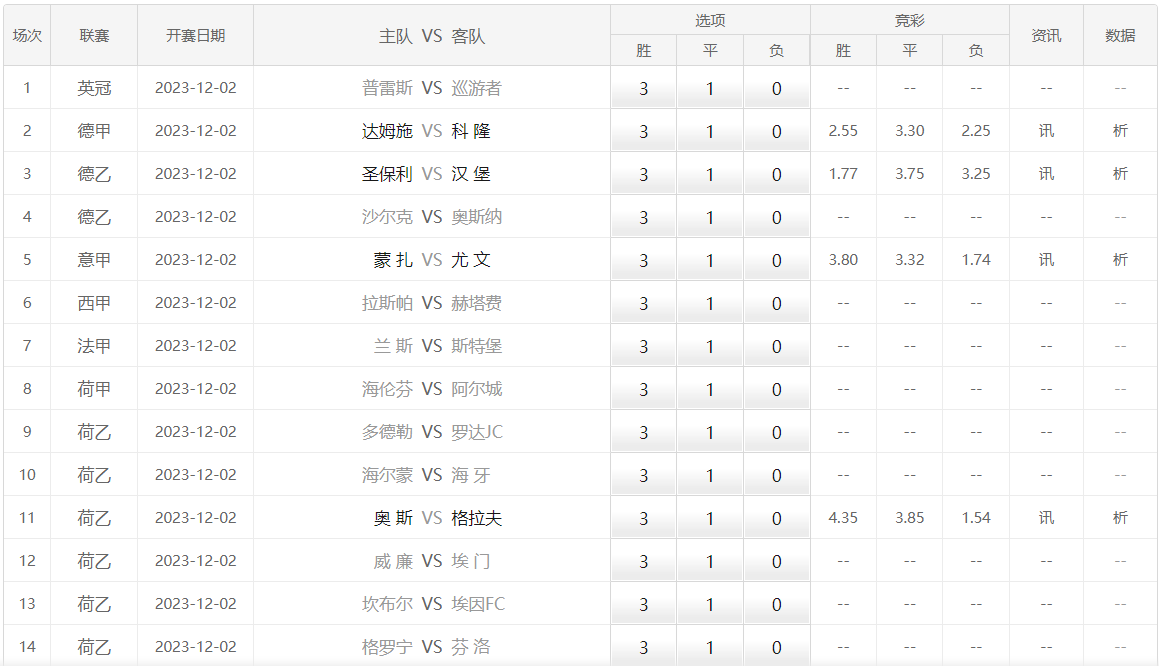Viewport: 1159px width, 666px height.
Task: Click home team 达姆施 name
Action: click(x=387, y=131)
